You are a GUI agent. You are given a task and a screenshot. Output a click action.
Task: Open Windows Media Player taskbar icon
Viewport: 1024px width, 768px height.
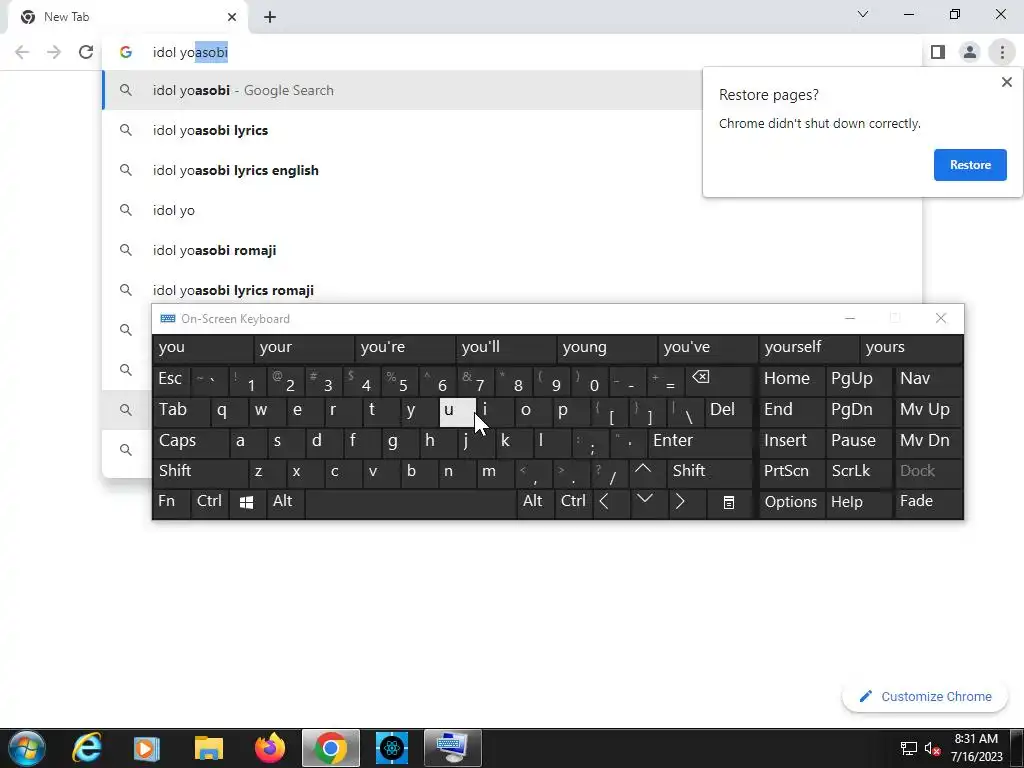147,748
